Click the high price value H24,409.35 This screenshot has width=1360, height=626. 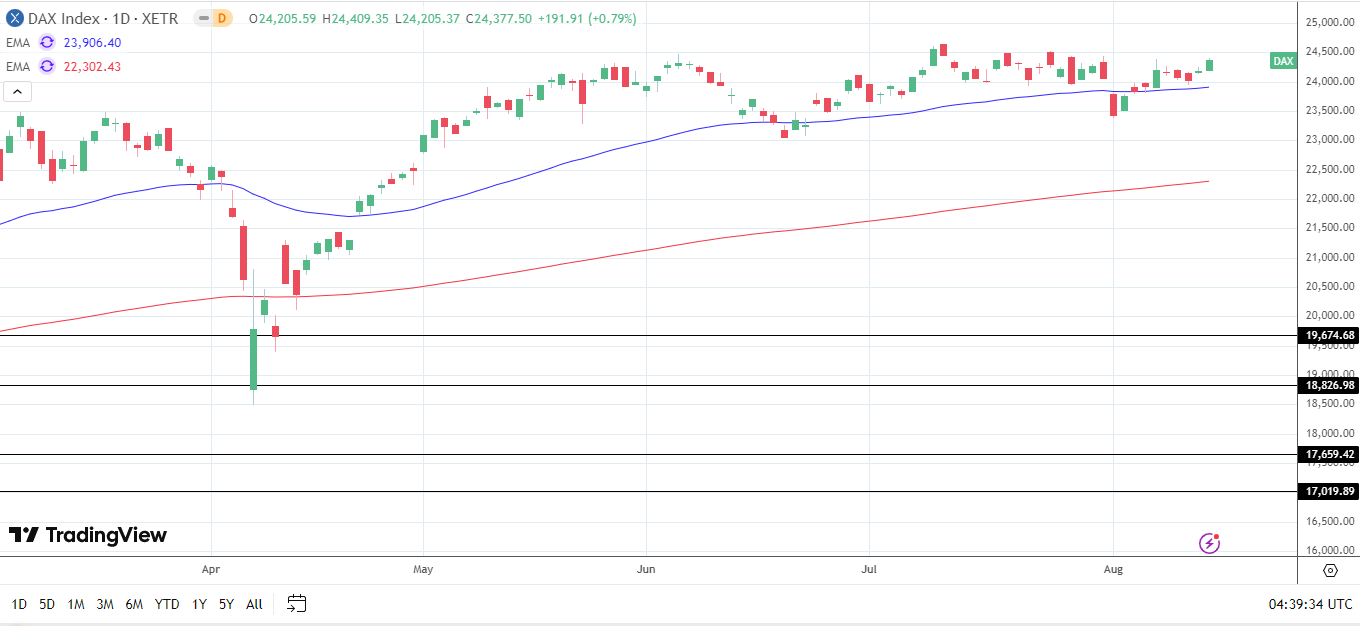[x=357, y=19]
